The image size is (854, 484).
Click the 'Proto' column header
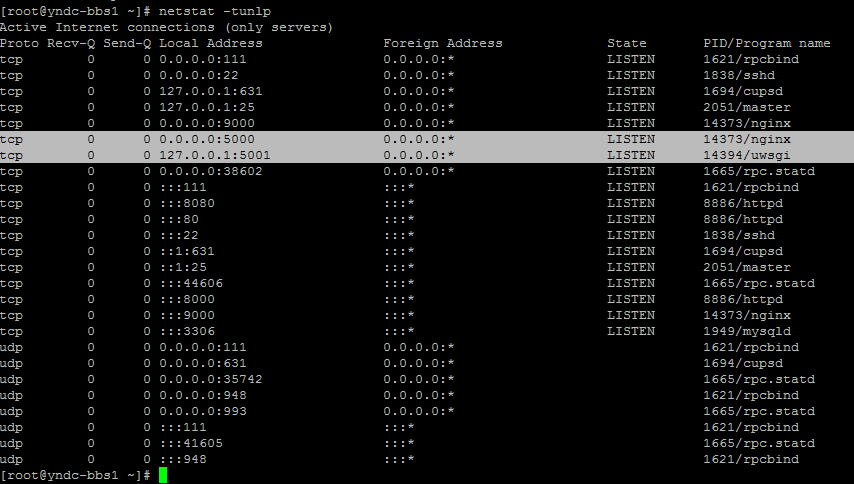coord(20,43)
